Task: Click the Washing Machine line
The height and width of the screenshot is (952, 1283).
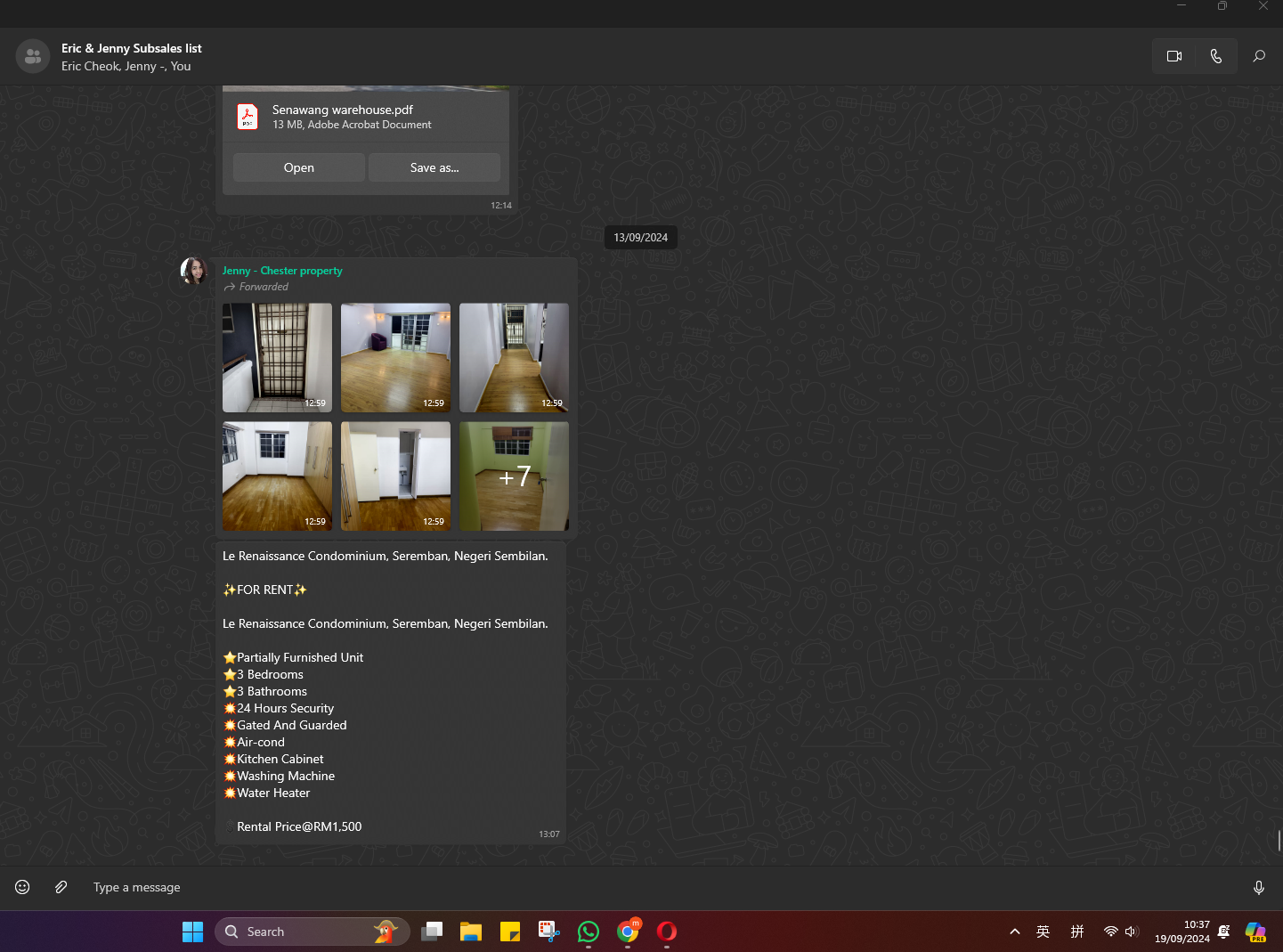Action: 279,776
